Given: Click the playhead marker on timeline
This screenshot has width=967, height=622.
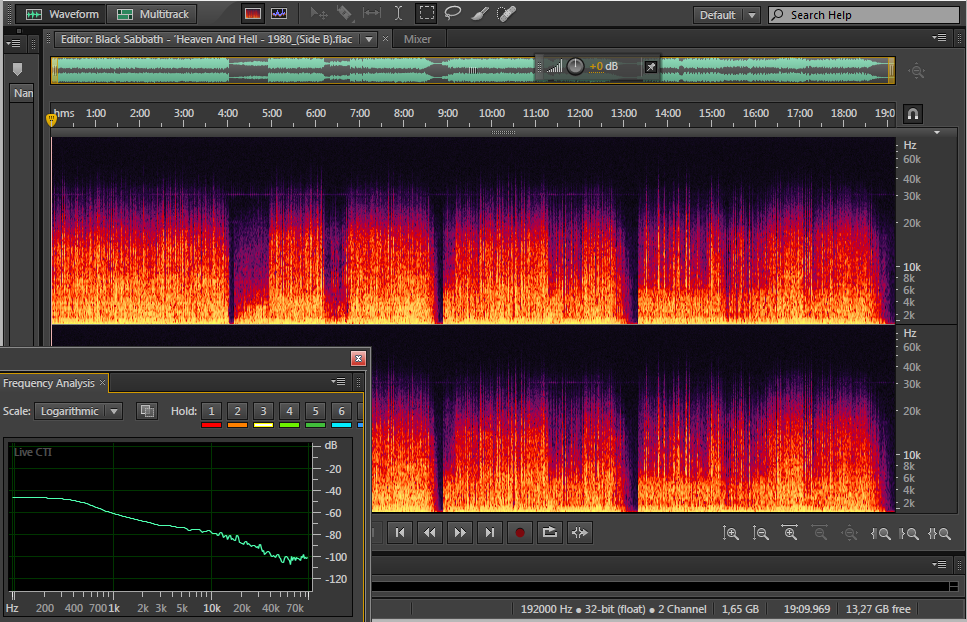Looking at the screenshot, I should [x=52, y=119].
